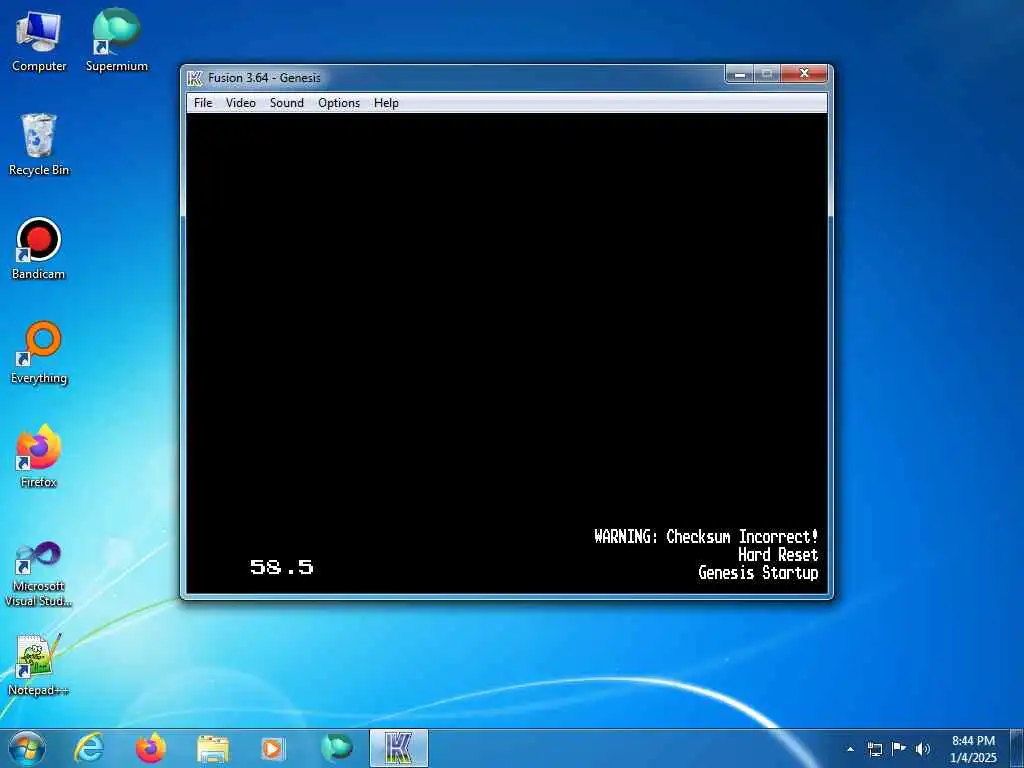Select the Recycle Bin icon
Screen dimensions: 1024x768
point(39,144)
